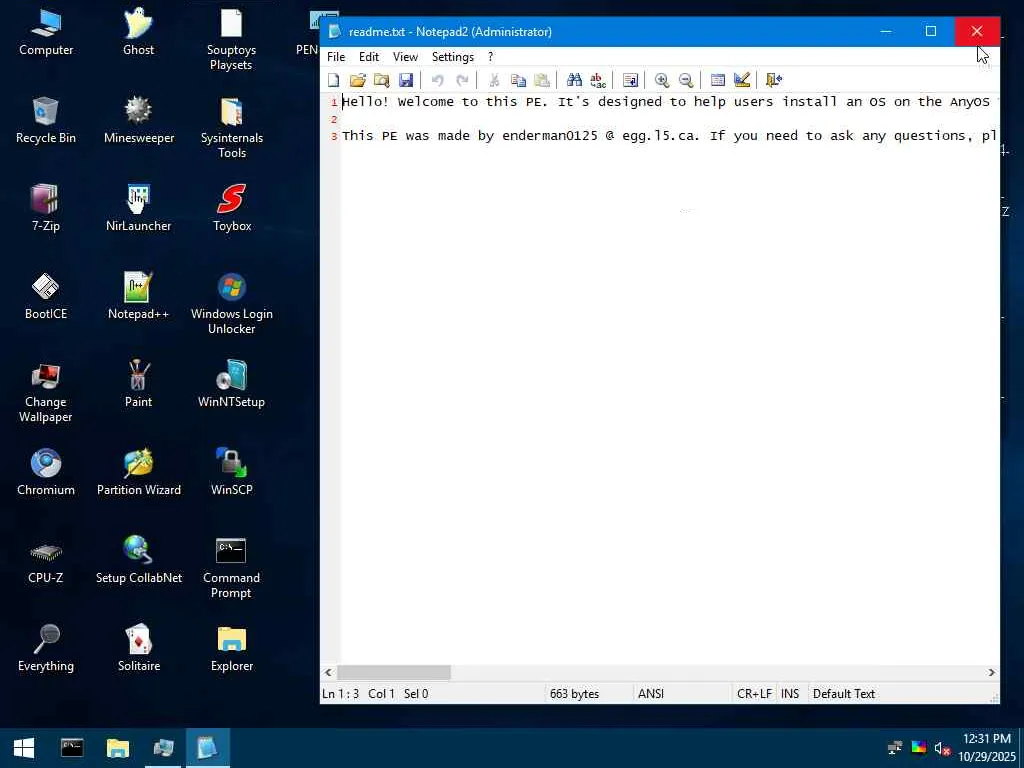Select the NirLauncher desktop icon
Screen dimensions: 1024x768
click(x=138, y=209)
